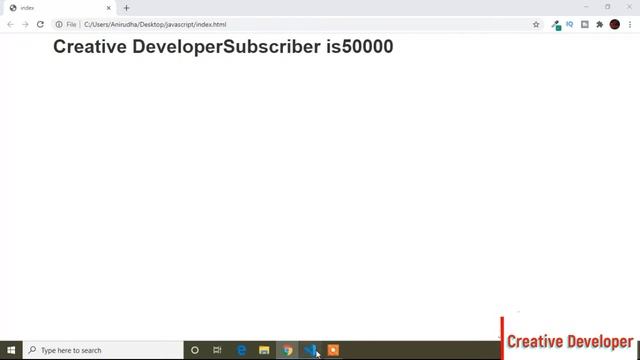The image size is (640, 360).
Task: Open the Chrome profile avatar
Action: point(615,24)
